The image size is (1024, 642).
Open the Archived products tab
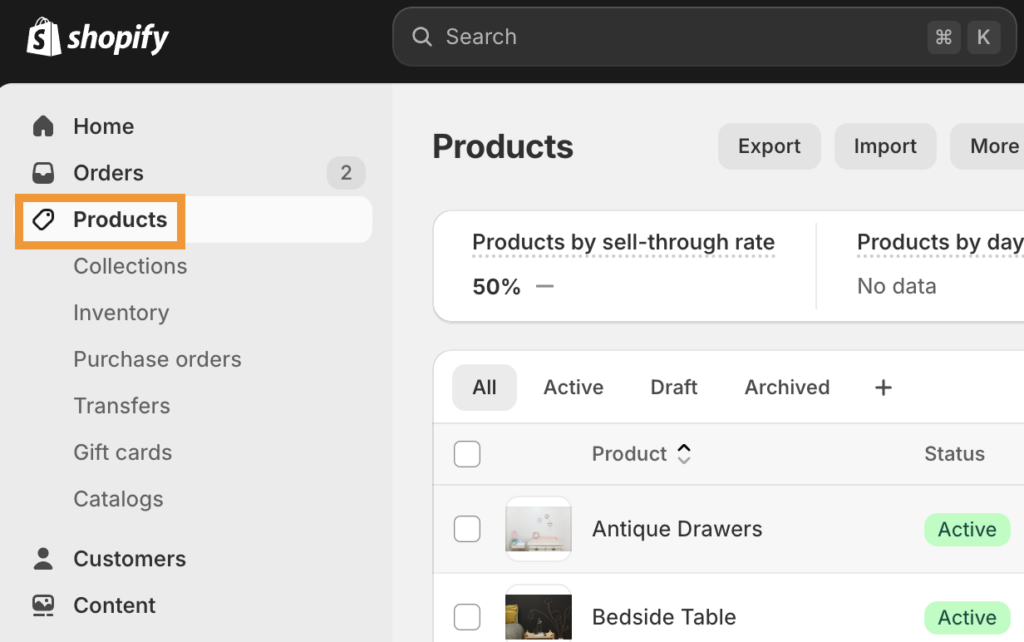pos(786,387)
